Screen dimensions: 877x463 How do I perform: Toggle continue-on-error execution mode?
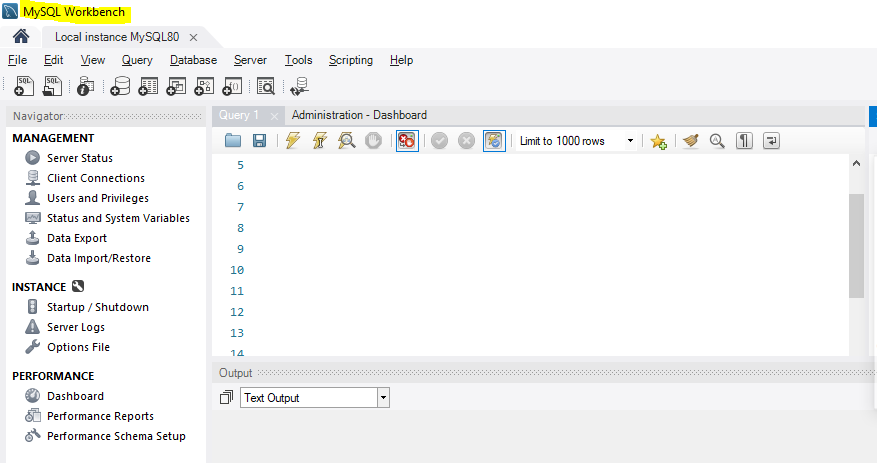[407, 141]
